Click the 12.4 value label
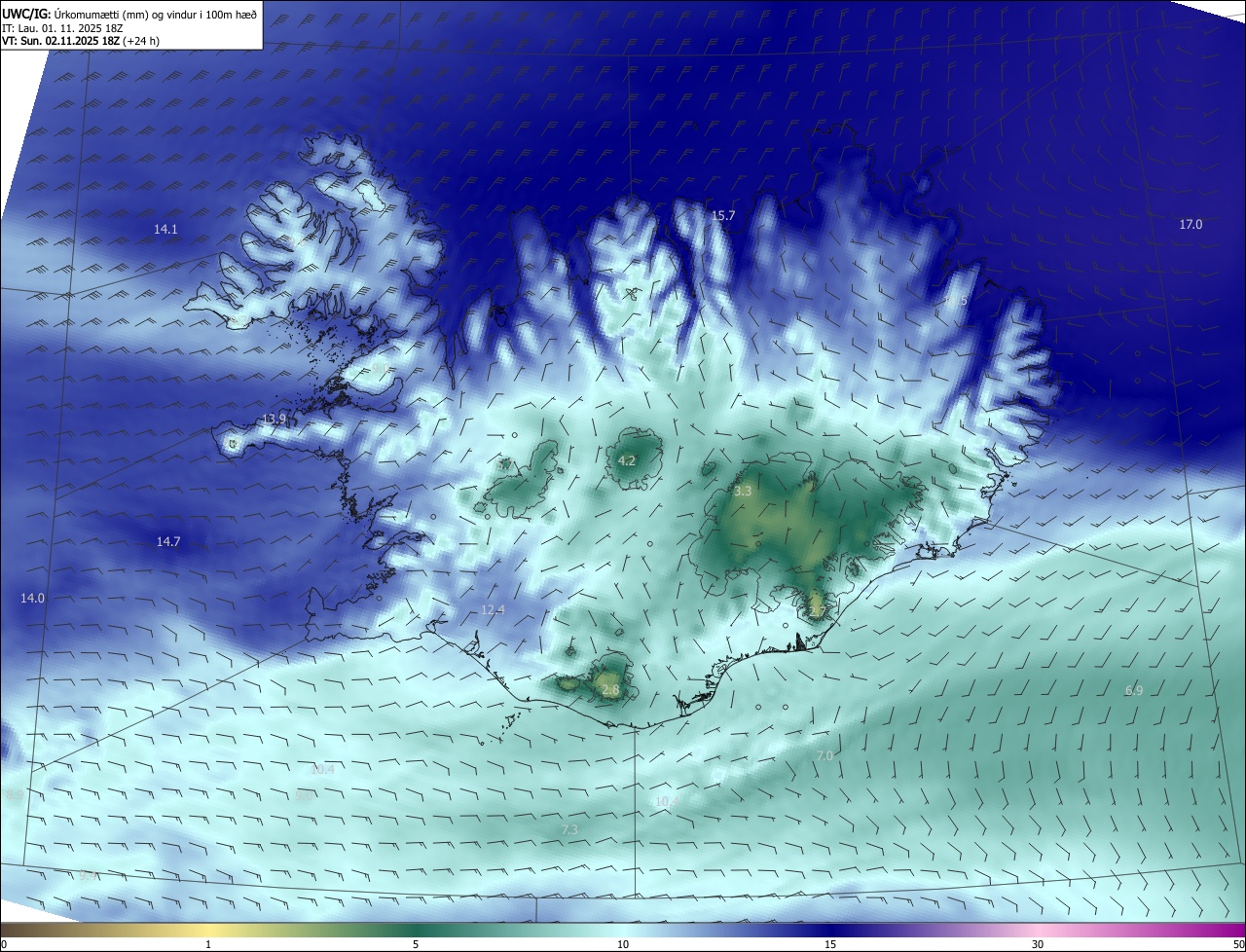 493,610
